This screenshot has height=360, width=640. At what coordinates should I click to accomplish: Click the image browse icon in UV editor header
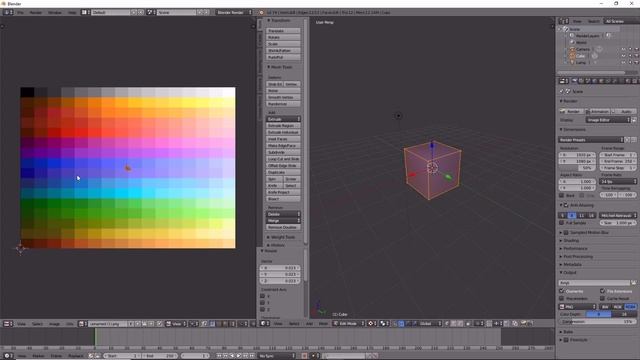82,324
